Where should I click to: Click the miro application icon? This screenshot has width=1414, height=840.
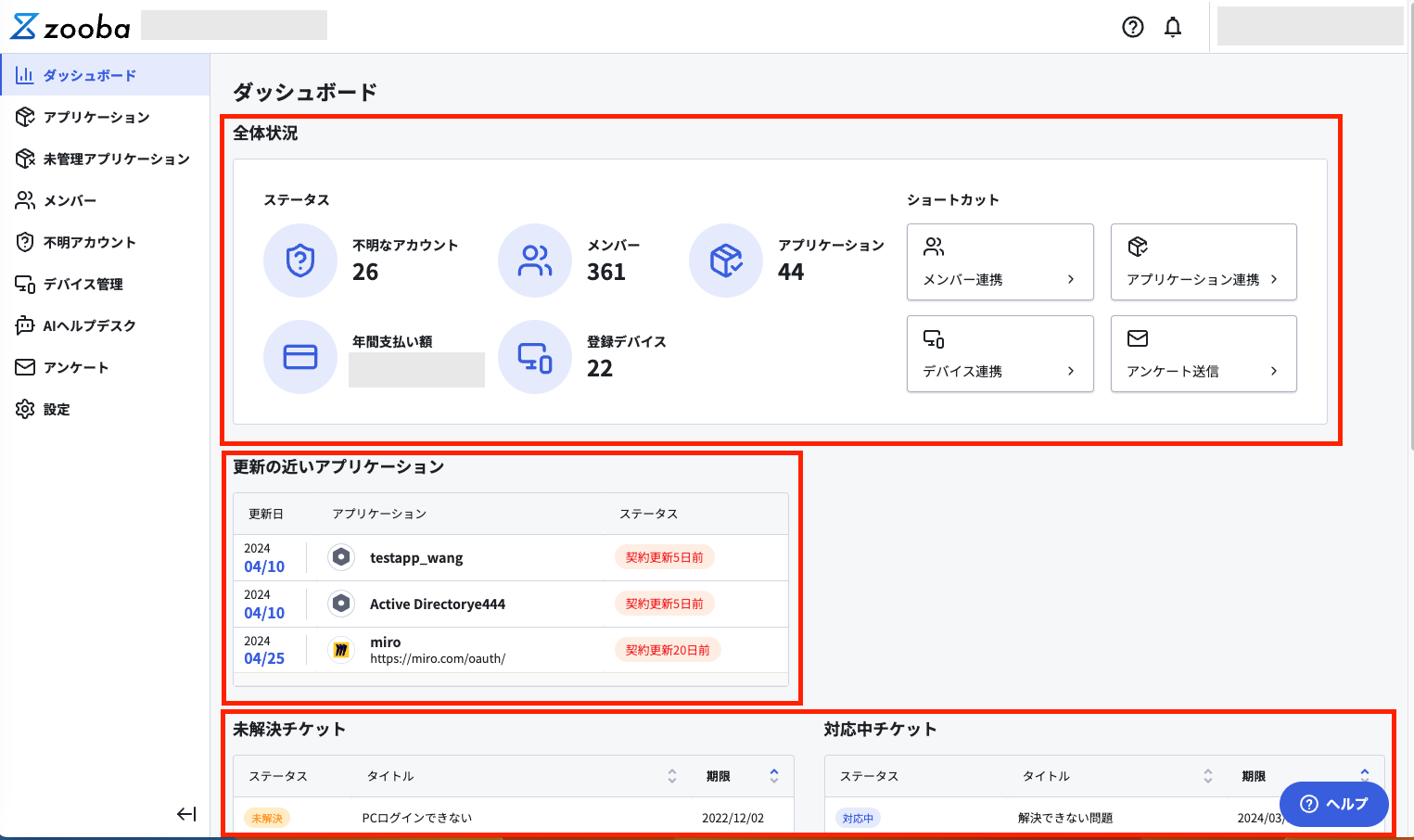click(341, 650)
